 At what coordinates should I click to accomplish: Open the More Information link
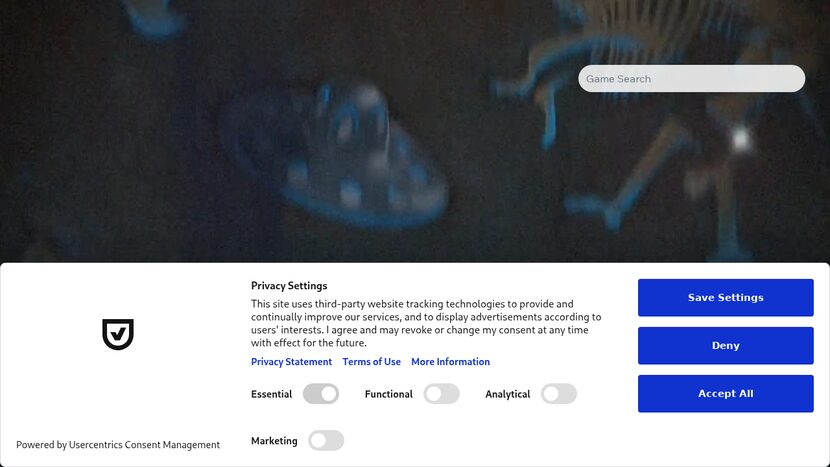(450, 362)
